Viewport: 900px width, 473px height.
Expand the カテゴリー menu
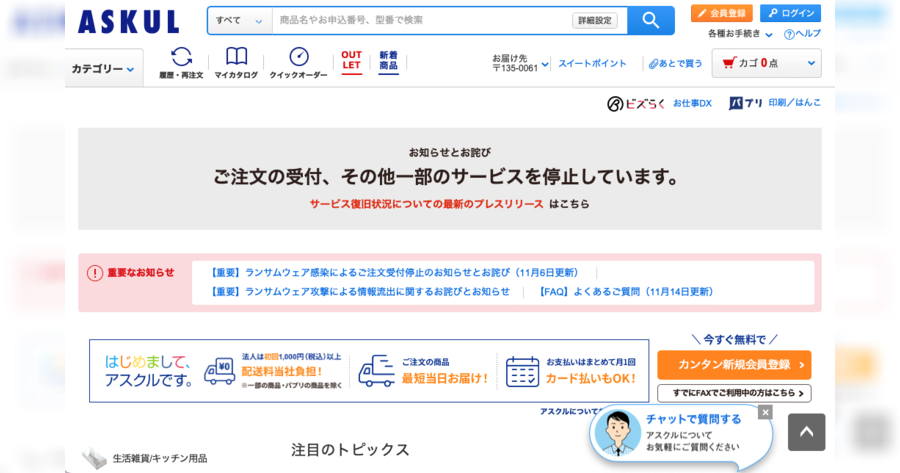104,69
